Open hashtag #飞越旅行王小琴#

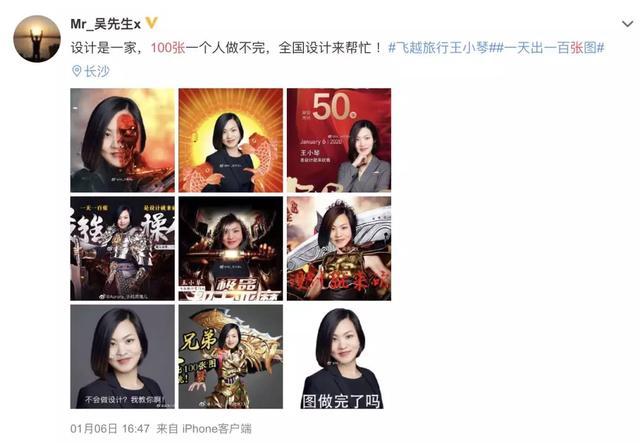pos(438,48)
